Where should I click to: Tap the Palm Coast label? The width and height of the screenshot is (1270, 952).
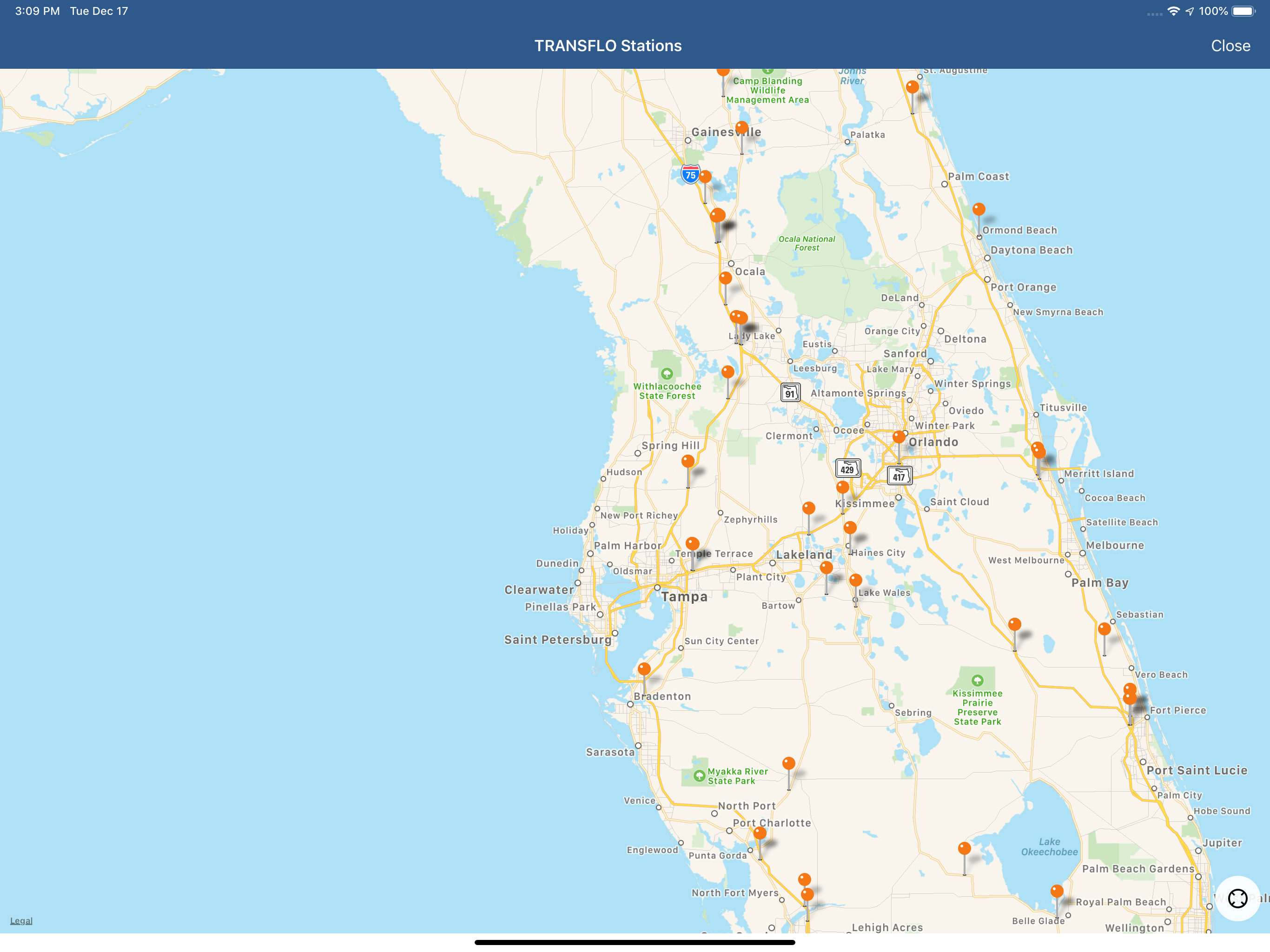tap(979, 177)
